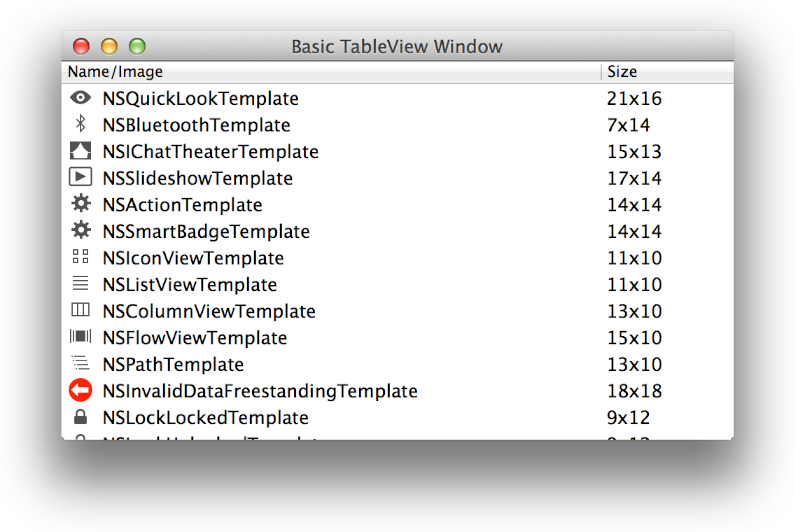The width and height of the screenshot is (795, 532).
Task: Select the NSInvalidDataFreestandingTemplate row text
Action: [260, 391]
